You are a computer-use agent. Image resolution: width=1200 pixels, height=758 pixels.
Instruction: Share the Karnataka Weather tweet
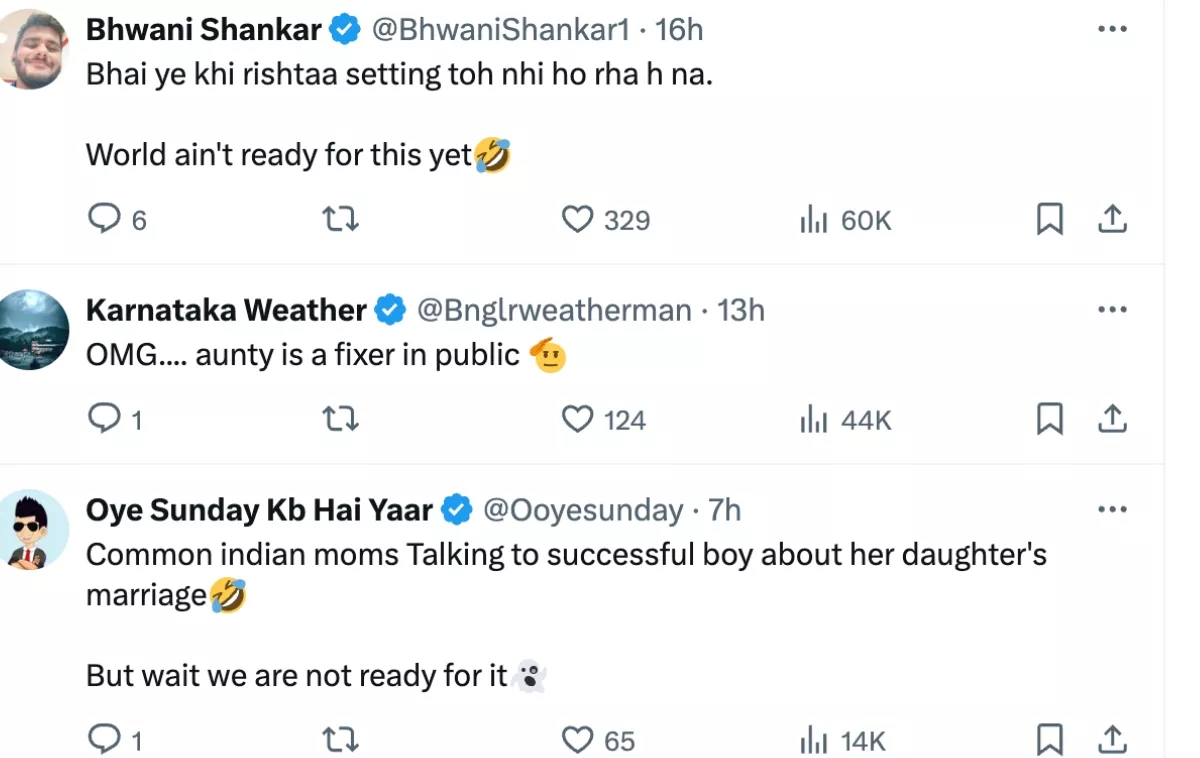pyautogui.click(x=1113, y=419)
